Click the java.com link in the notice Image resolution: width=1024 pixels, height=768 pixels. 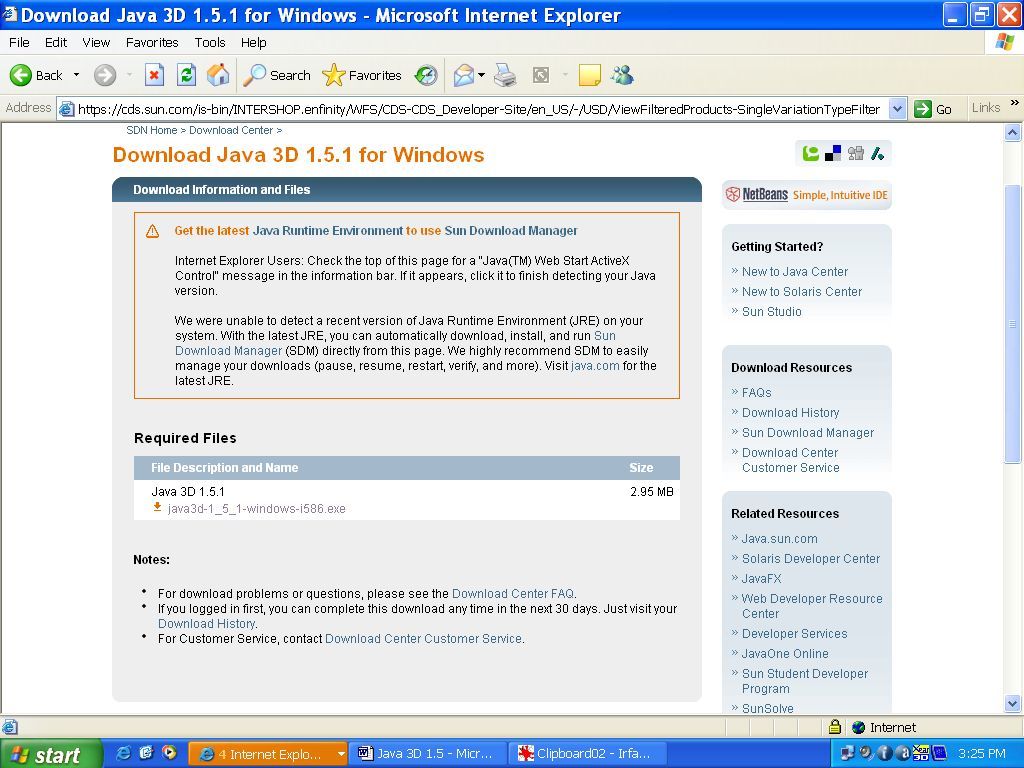(x=595, y=366)
